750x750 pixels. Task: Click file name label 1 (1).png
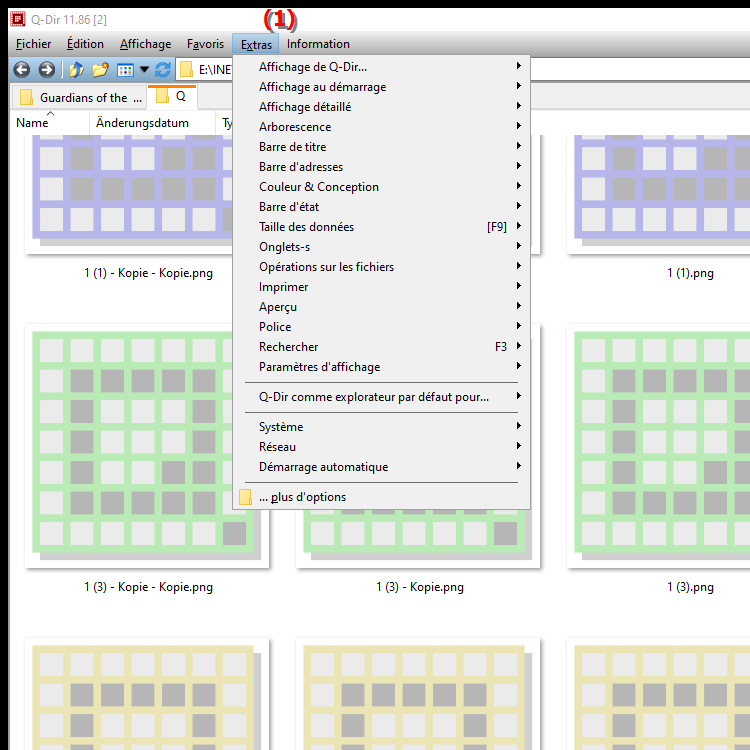point(690,273)
